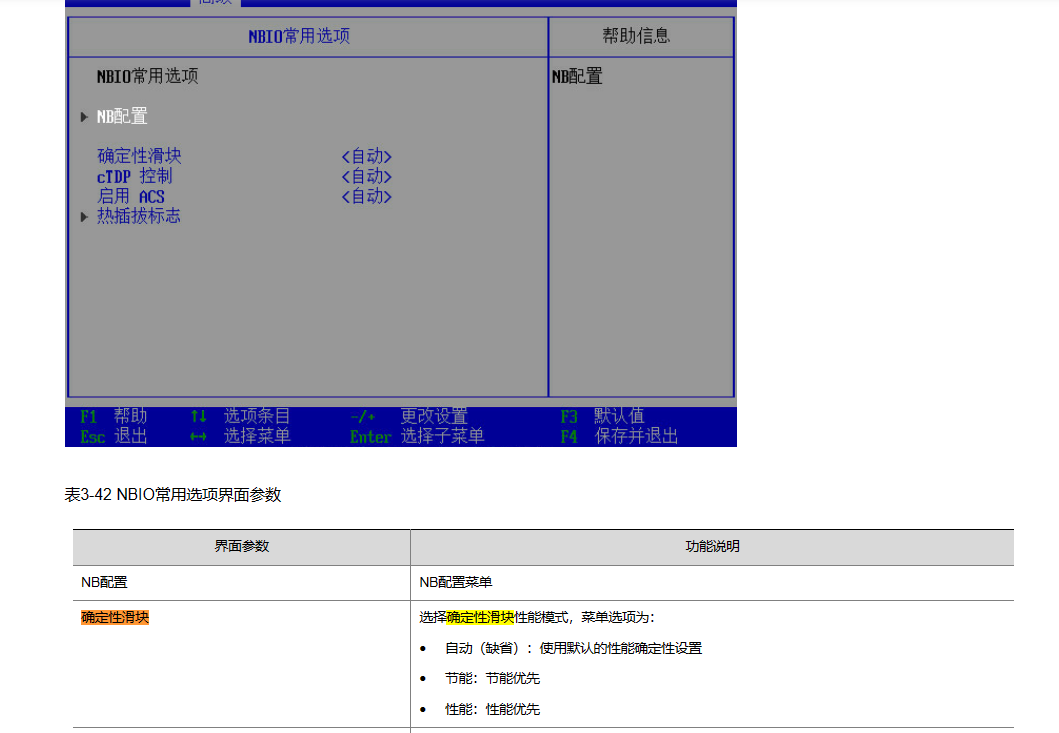Open the <自动> value for 启用 ACS
Viewport: 1059px width, 733px height.
point(366,197)
